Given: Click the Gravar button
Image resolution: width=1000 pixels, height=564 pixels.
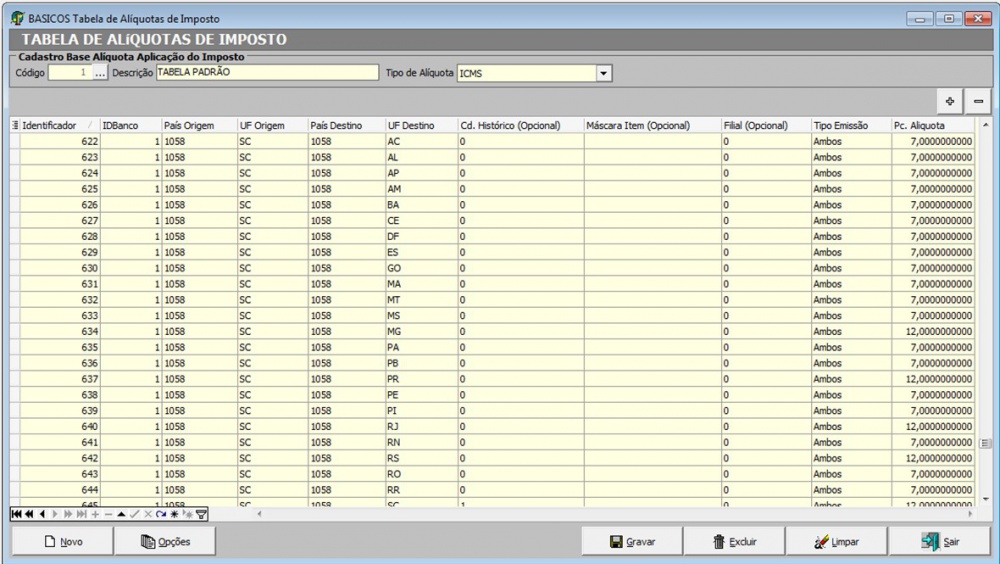Looking at the screenshot, I should [632, 542].
